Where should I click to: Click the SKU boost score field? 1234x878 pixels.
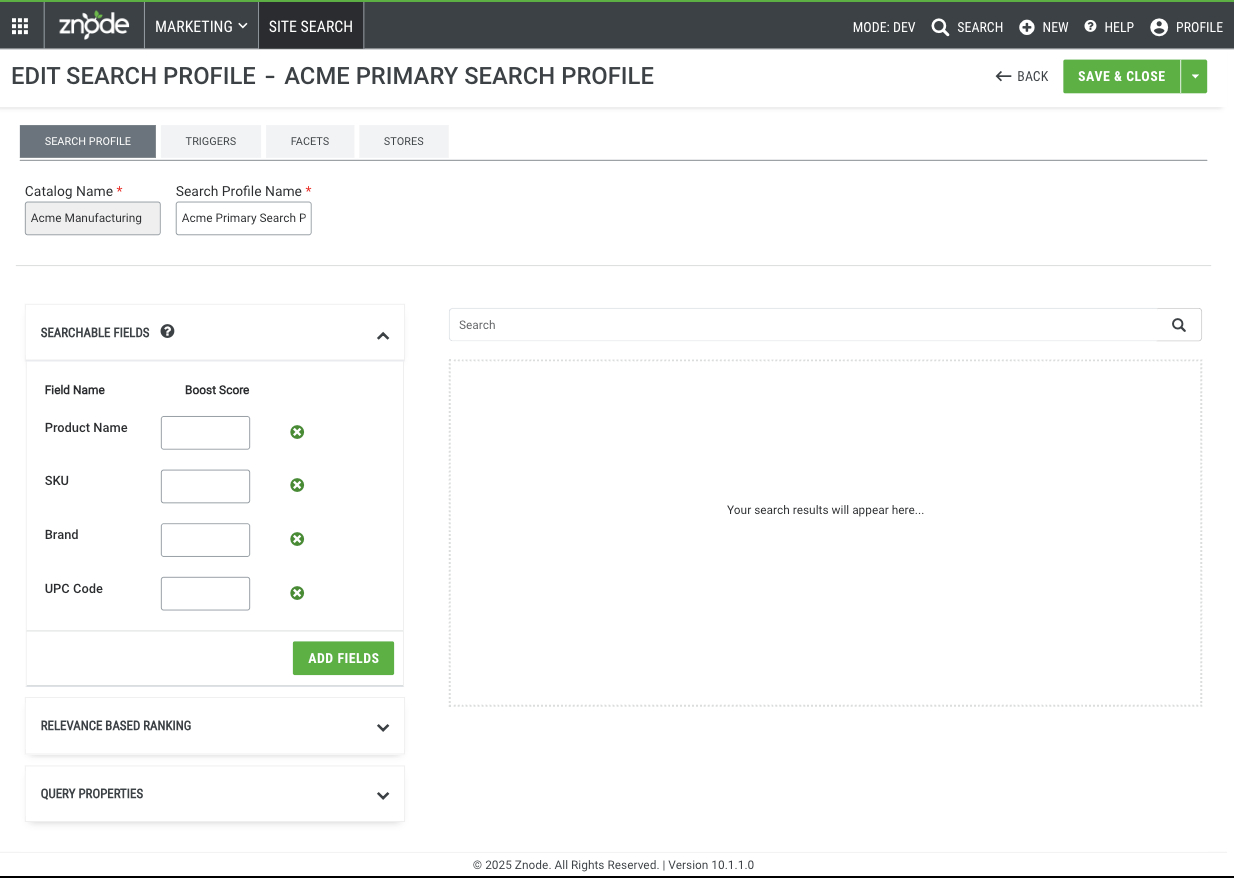point(205,486)
